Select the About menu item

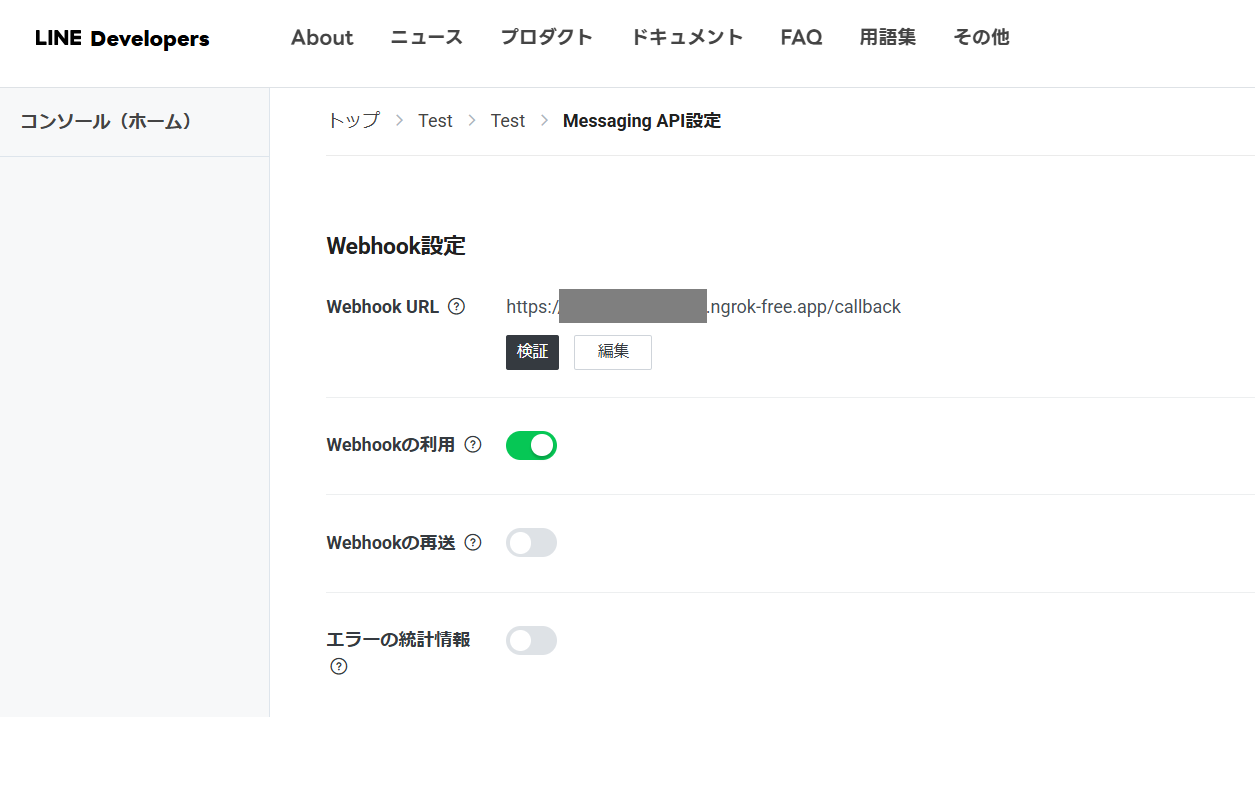(321, 37)
